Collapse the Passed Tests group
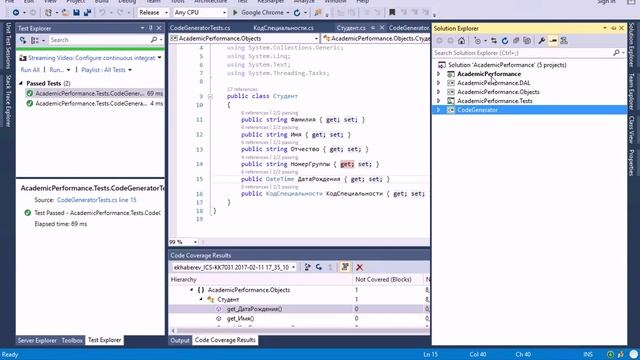640x360 pixels. [x=21, y=83]
